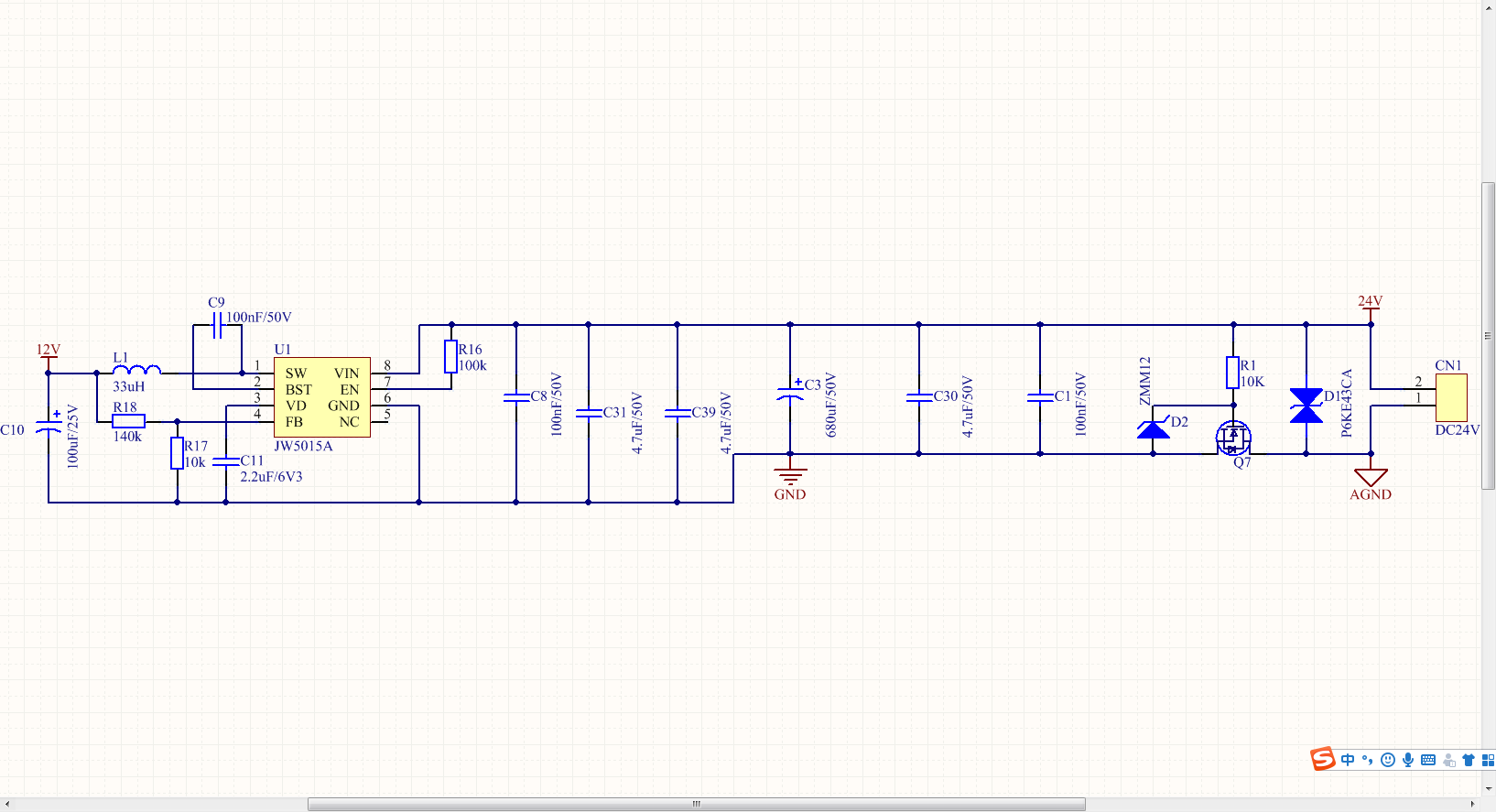Select the R1 resistor symbol

point(1233,373)
